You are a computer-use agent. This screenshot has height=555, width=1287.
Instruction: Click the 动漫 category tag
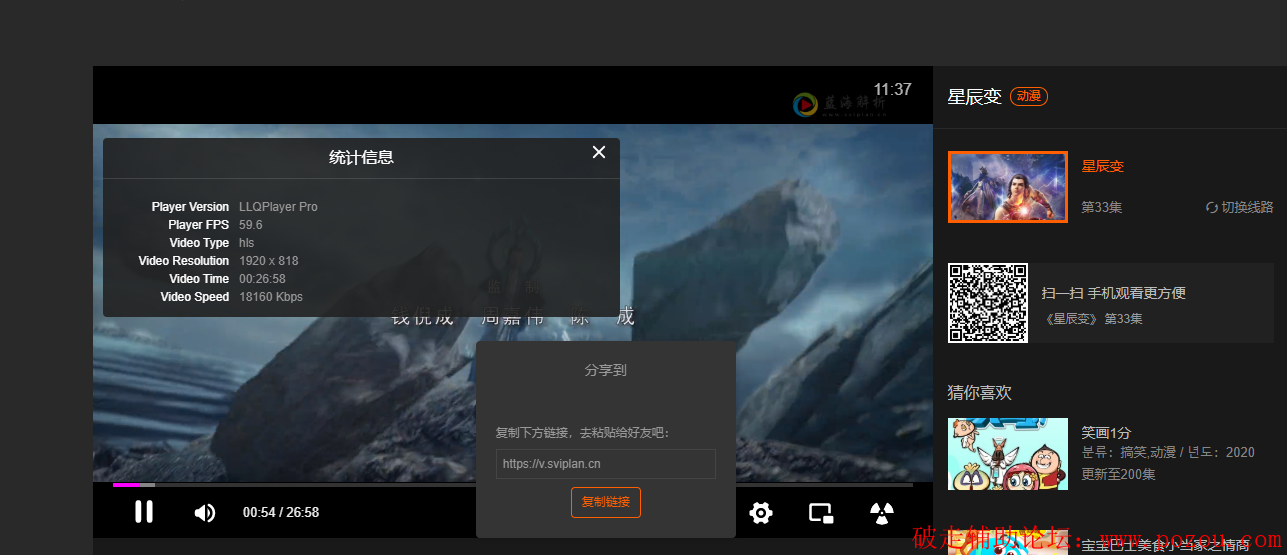[1028, 96]
